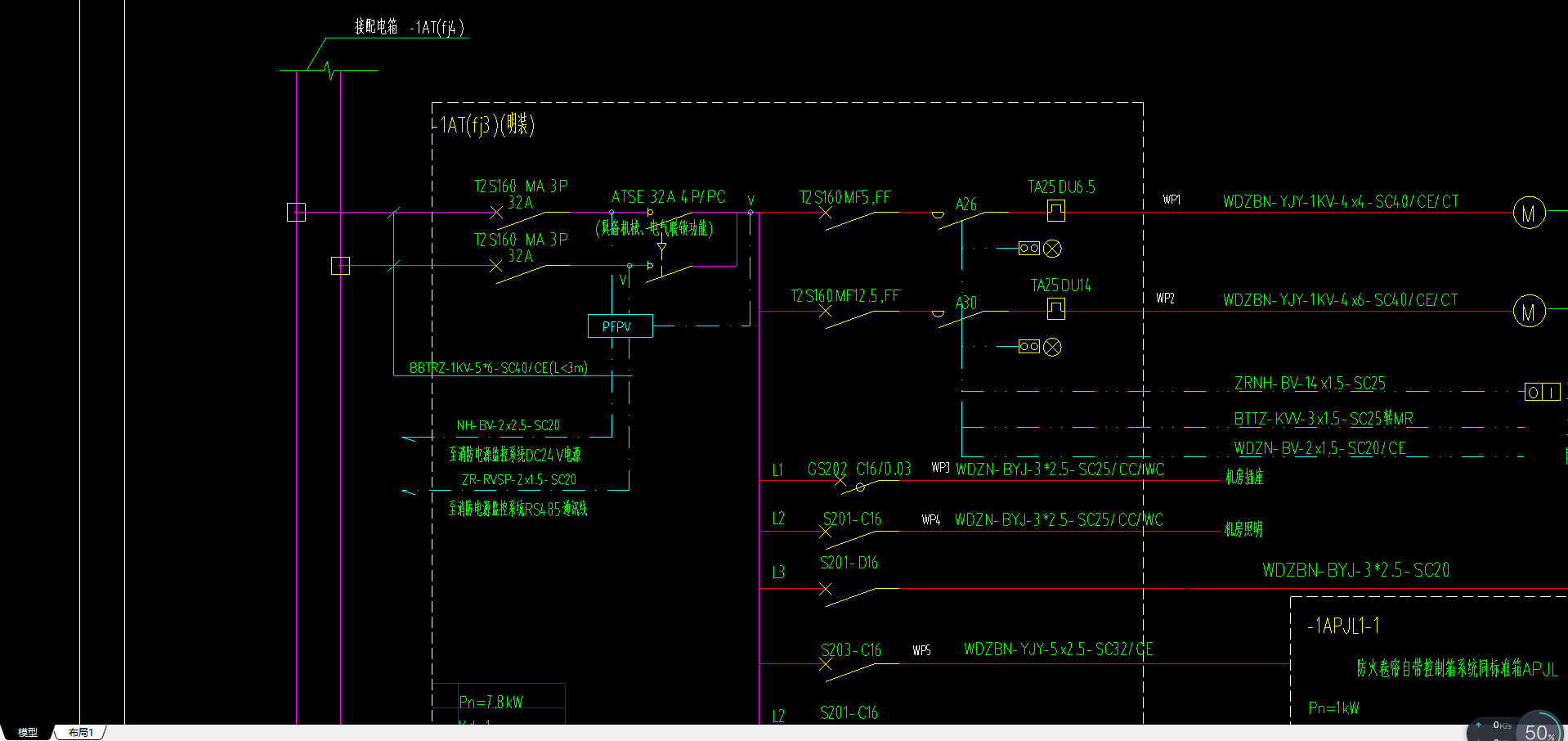
Task: Select the PFPV block in the drawing
Action: tap(620, 326)
